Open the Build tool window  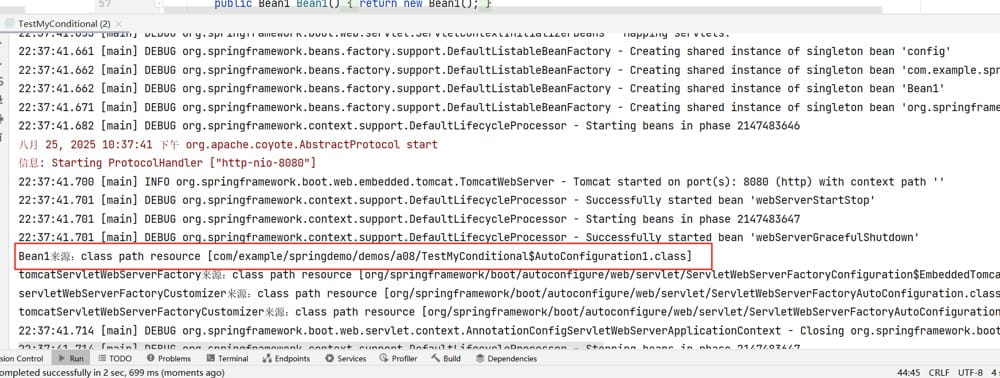click(x=446, y=358)
